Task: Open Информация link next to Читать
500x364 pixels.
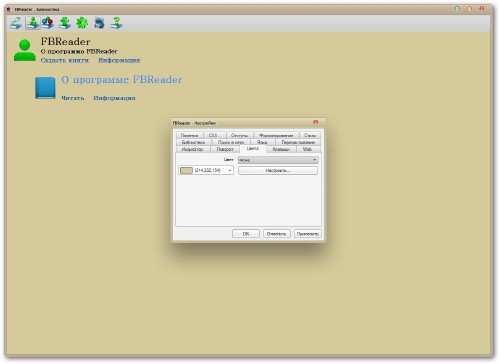Action: 114,98
